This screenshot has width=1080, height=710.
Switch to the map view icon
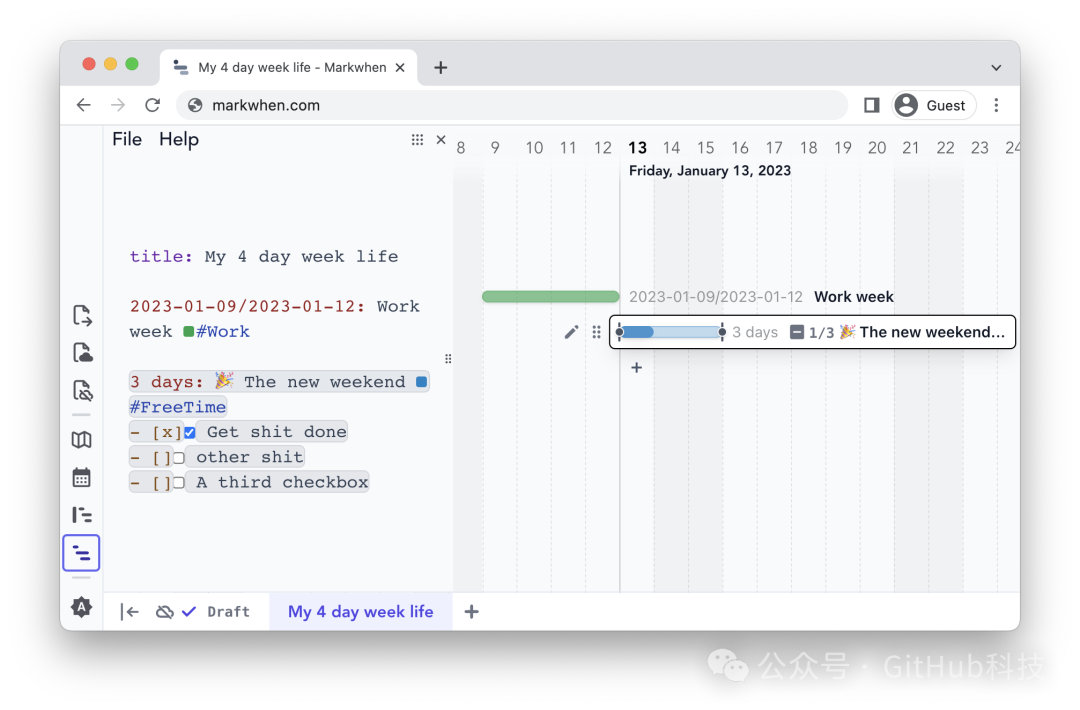82,440
